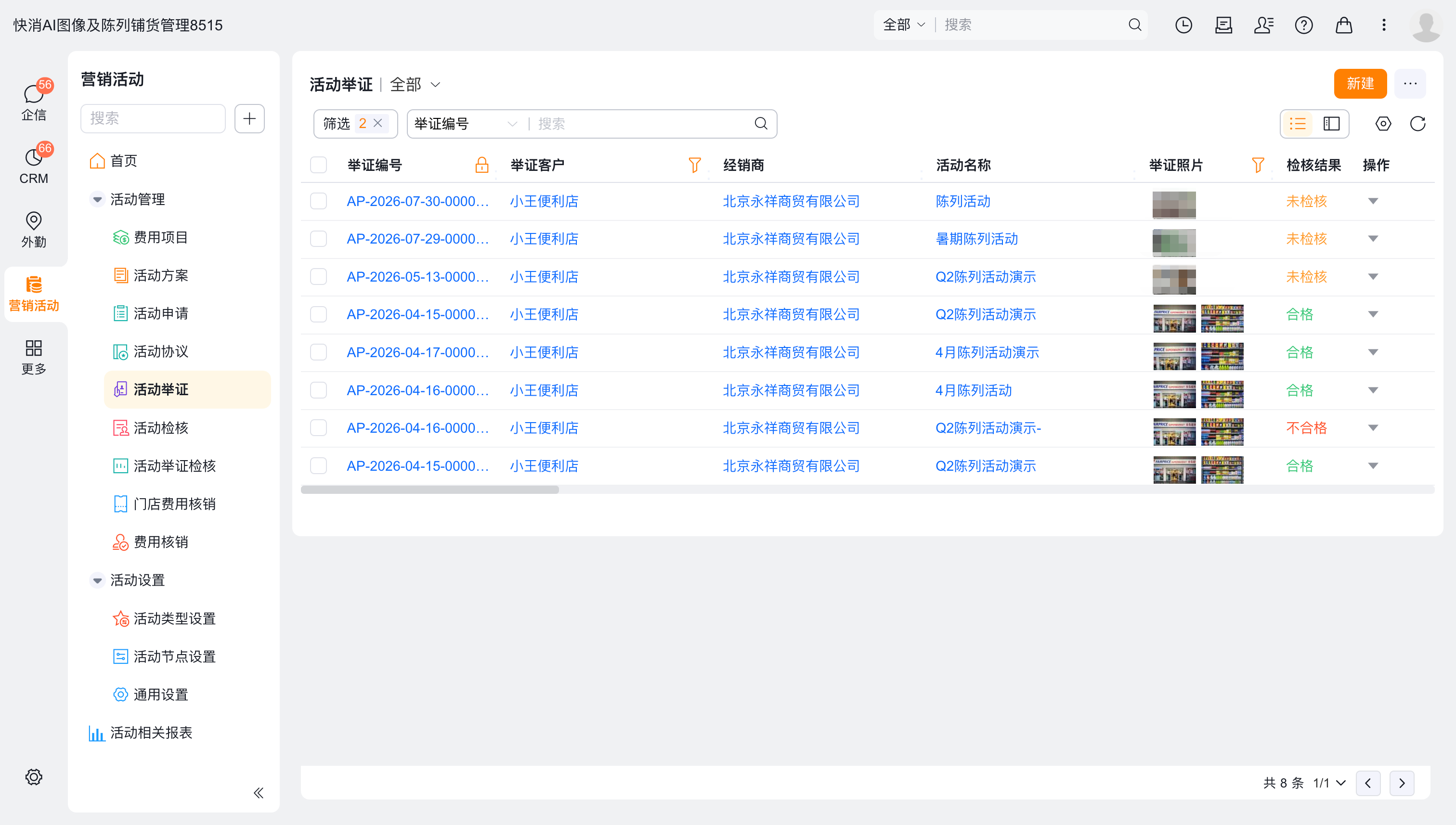The width and height of the screenshot is (1456, 825).
Task: Open the contacts icon in header
Action: [x=1264, y=25]
